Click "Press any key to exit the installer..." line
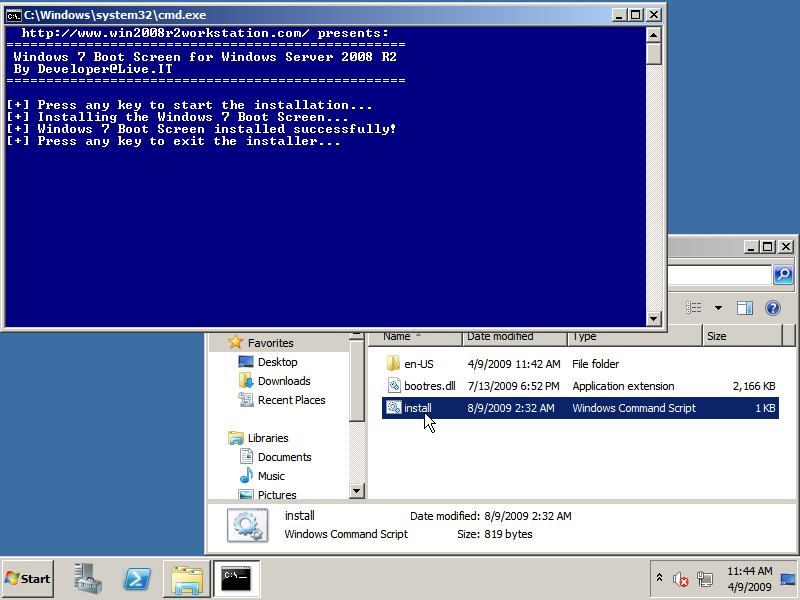This screenshot has height=600, width=800. point(173,141)
